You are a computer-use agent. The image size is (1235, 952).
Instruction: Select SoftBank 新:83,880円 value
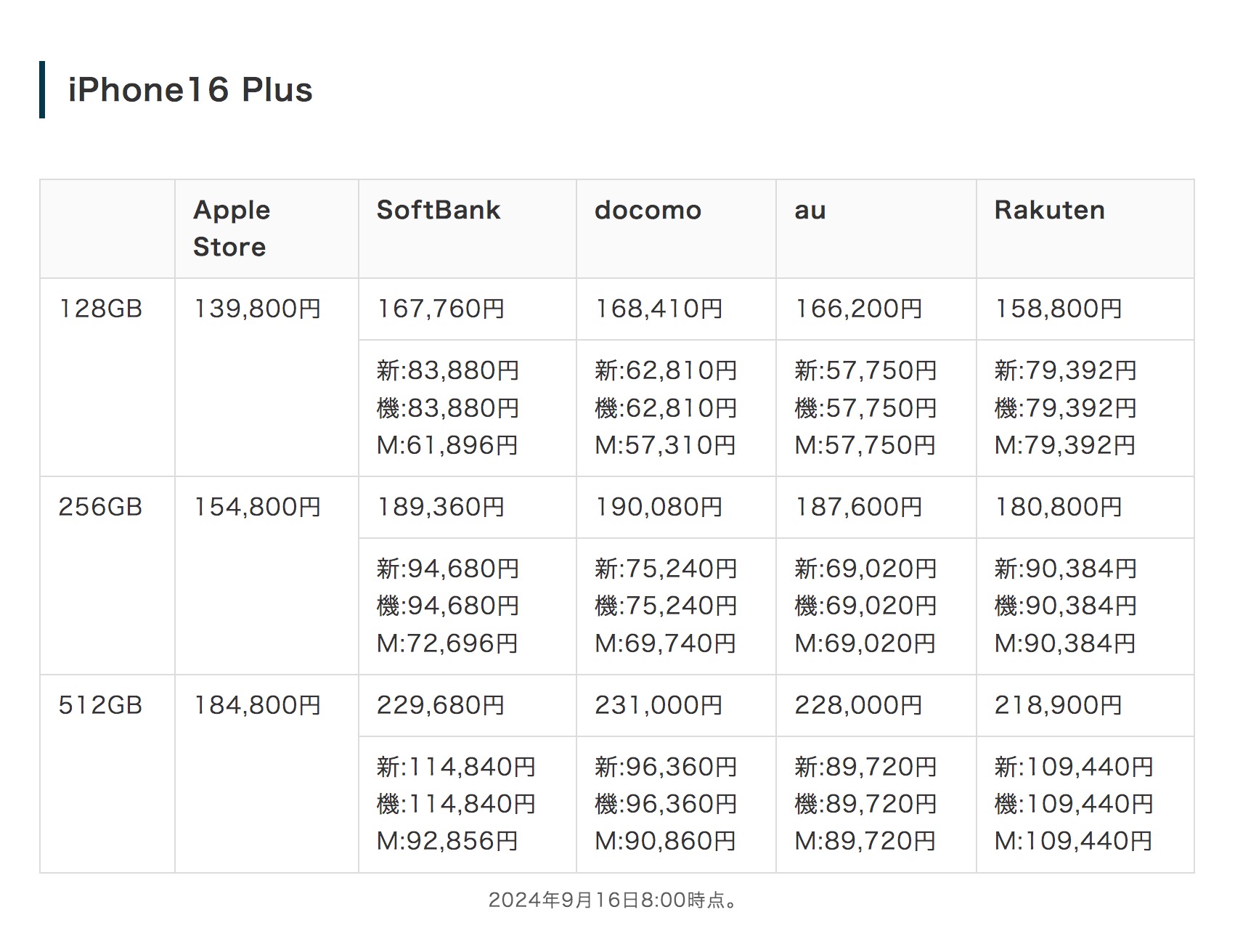click(448, 370)
